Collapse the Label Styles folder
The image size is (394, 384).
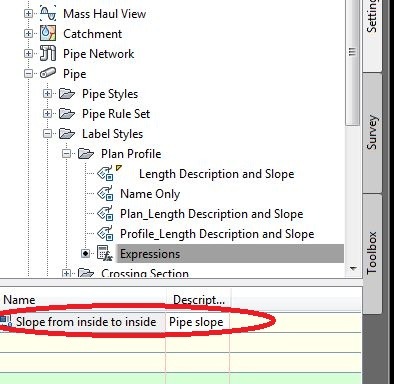48,134
